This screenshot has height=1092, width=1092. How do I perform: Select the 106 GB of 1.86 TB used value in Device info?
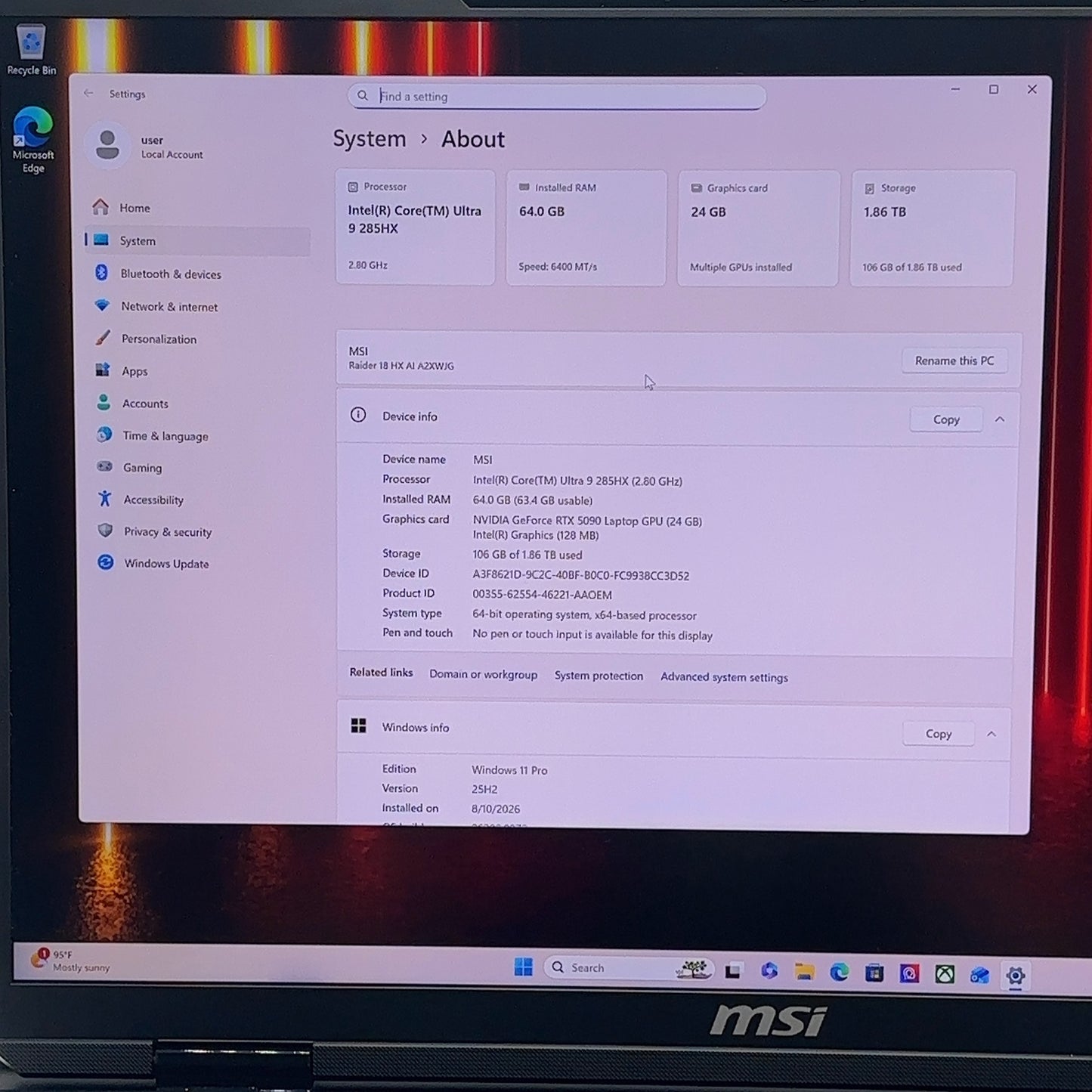coord(527,555)
